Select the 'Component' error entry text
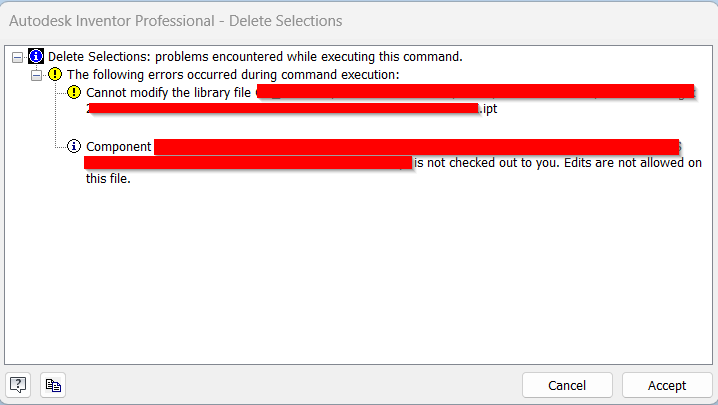The height and width of the screenshot is (405, 718). (119, 146)
